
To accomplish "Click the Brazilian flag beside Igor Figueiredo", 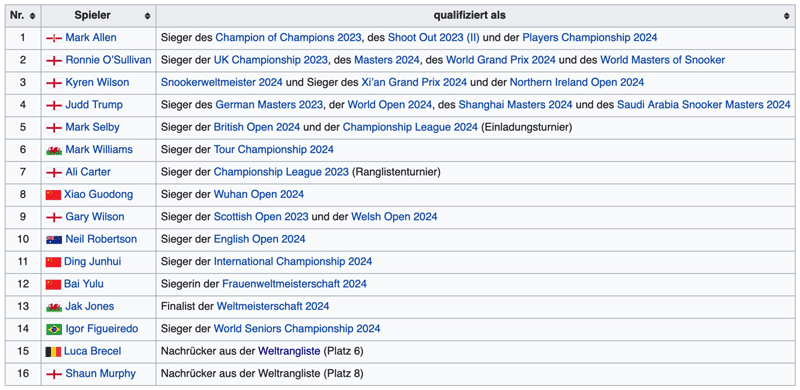I will point(54,329).
